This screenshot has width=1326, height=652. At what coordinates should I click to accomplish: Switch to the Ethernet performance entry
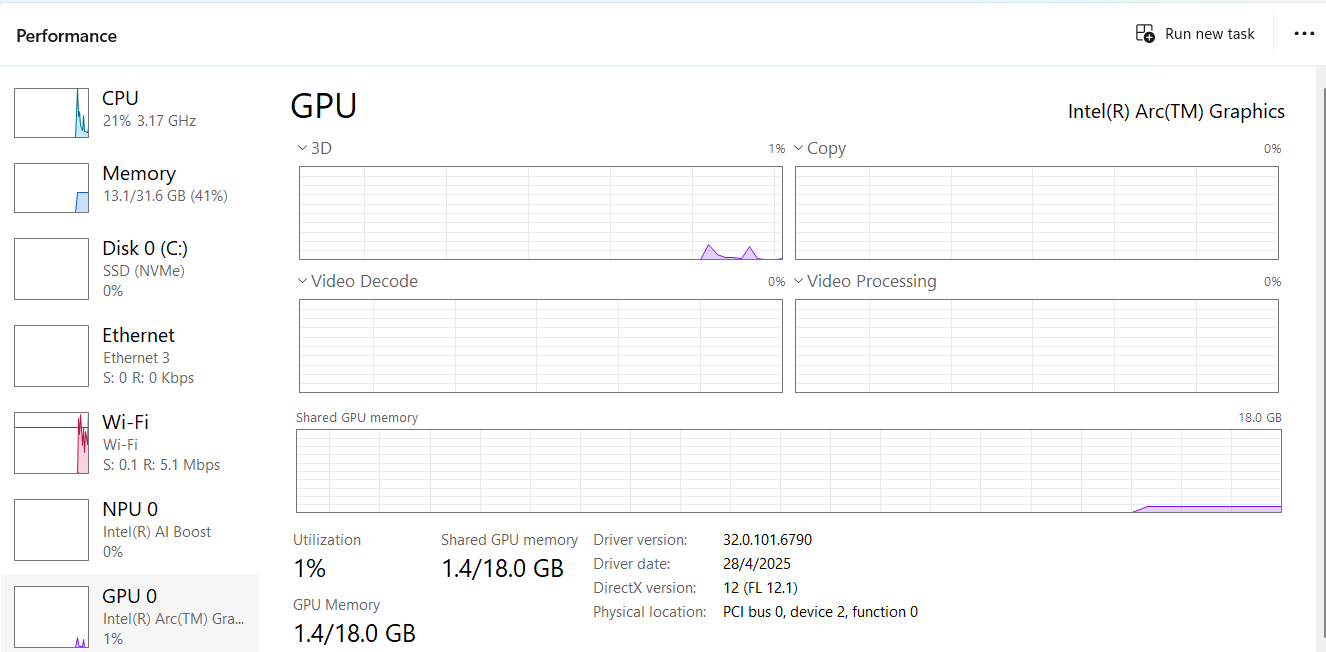130,356
